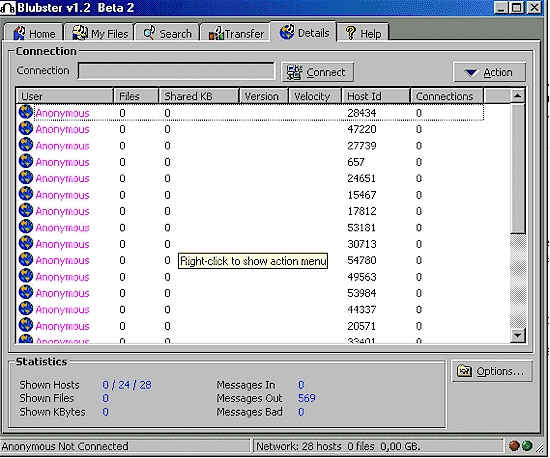Click Messages Out value 569
Viewport: 550px width, 458px height.
(307, 398)
